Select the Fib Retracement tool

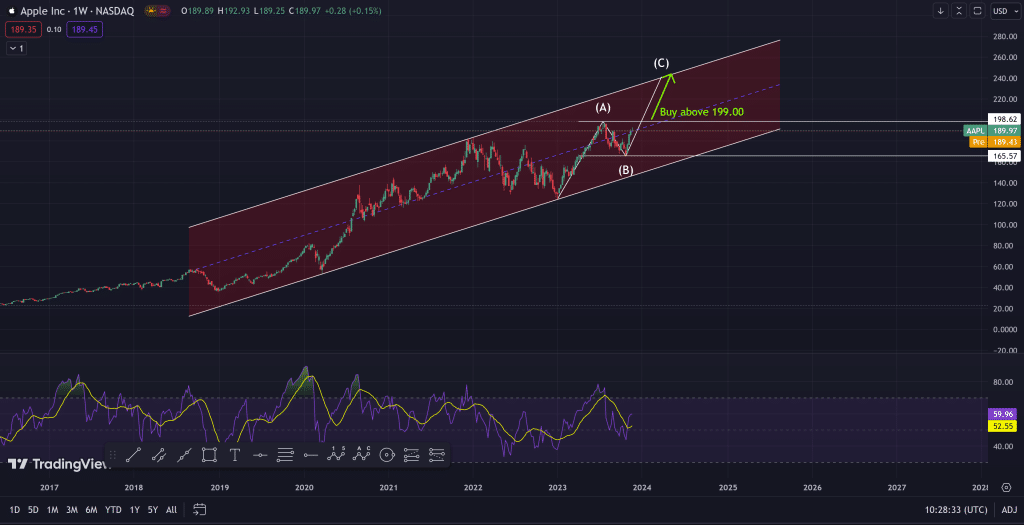[285, 455]
